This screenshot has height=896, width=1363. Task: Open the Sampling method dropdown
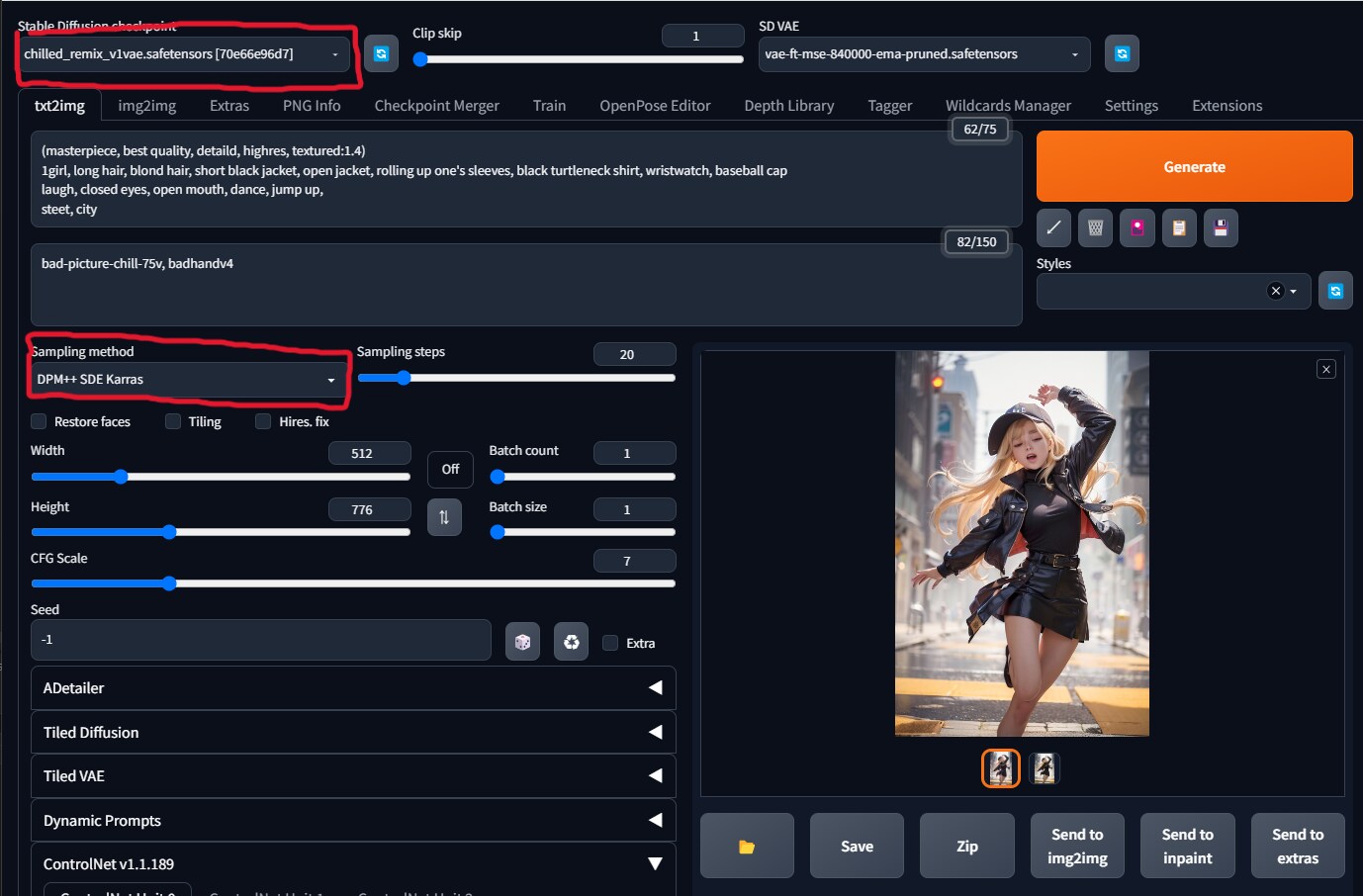coord(187,380)
